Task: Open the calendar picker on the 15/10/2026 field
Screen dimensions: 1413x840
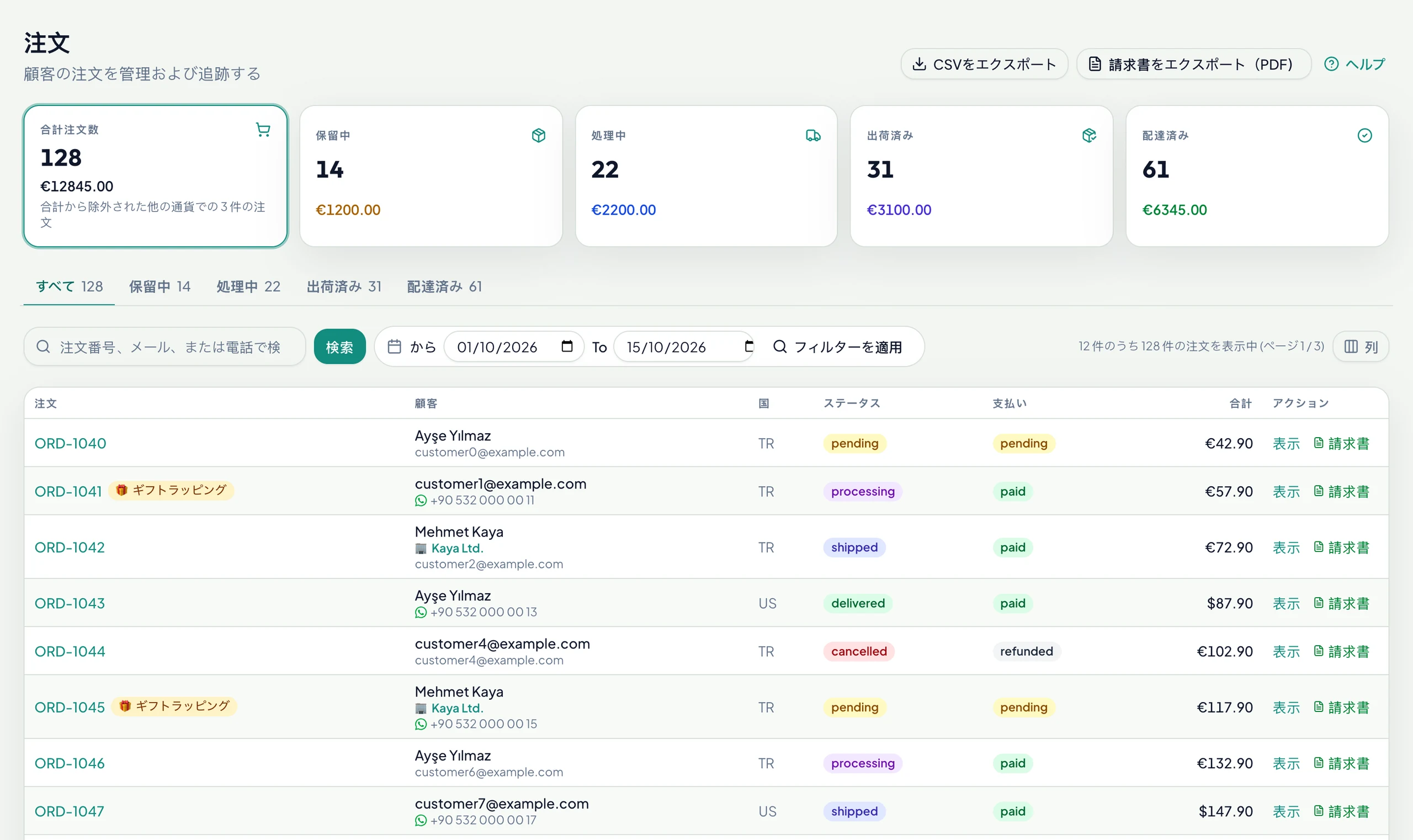Action: [x=748, y=346]
